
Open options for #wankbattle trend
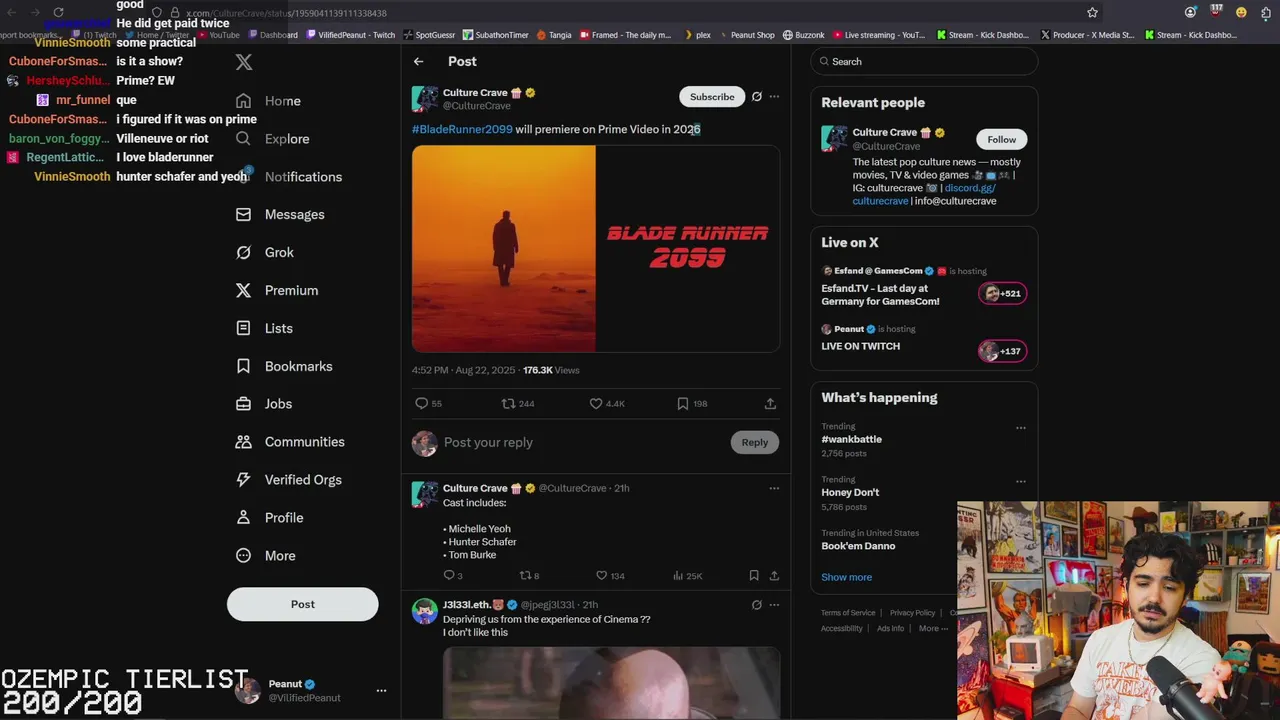click(1021, 427)
